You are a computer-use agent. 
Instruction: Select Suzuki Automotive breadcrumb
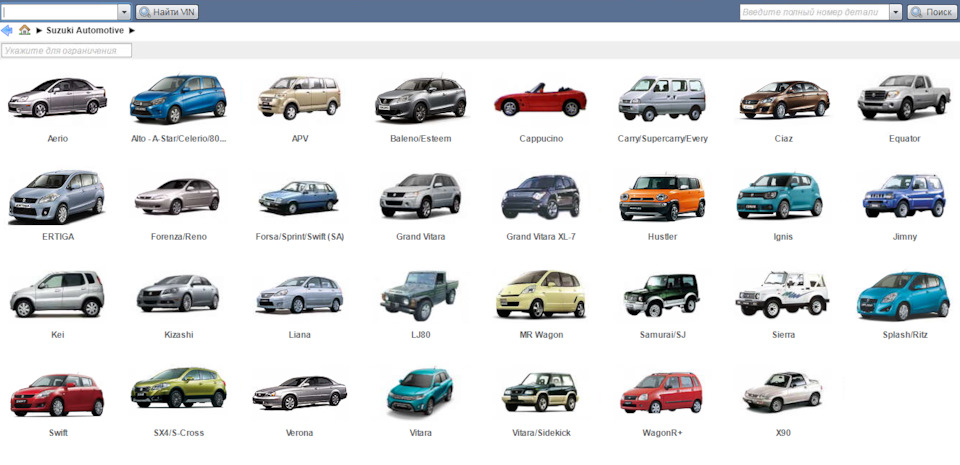pos(85,30)
